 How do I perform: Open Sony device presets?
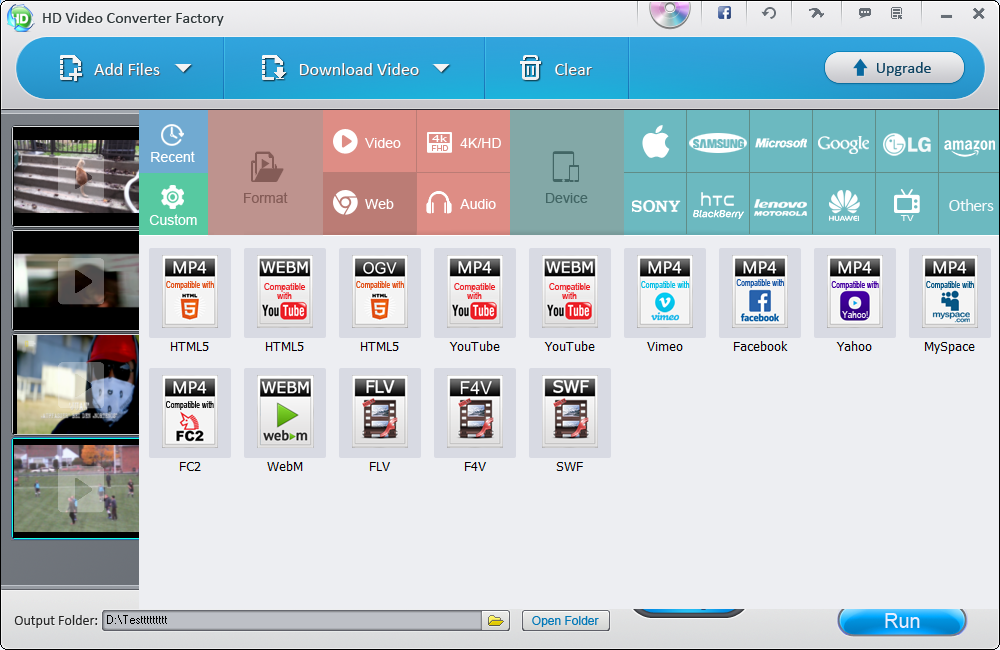coord(655,204)
